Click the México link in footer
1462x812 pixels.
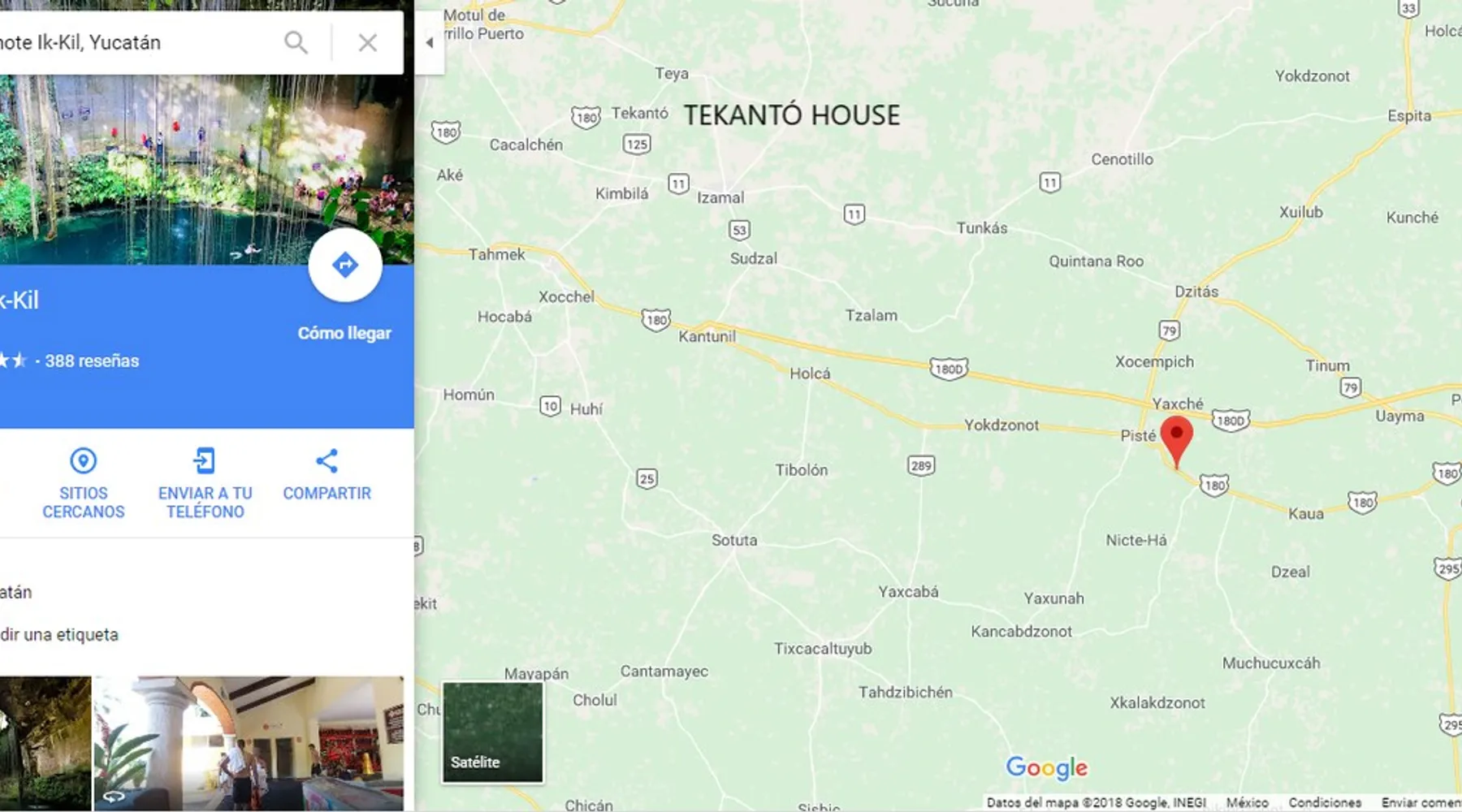(x=1247, y=802)
